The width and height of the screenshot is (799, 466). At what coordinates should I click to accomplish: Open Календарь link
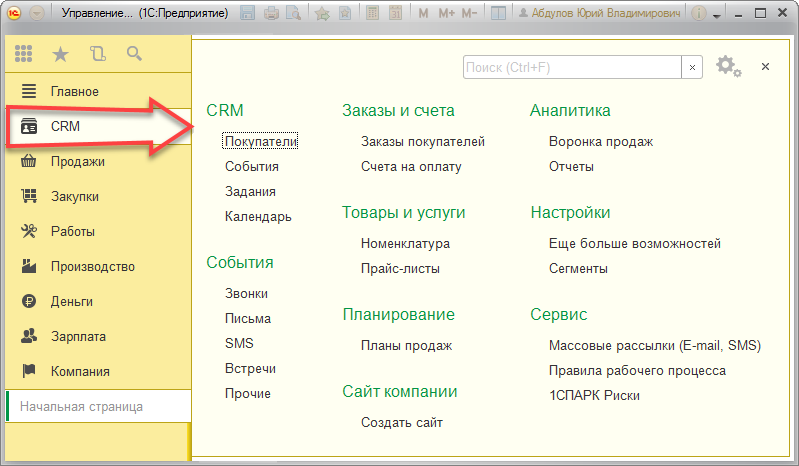coord(258,216)
